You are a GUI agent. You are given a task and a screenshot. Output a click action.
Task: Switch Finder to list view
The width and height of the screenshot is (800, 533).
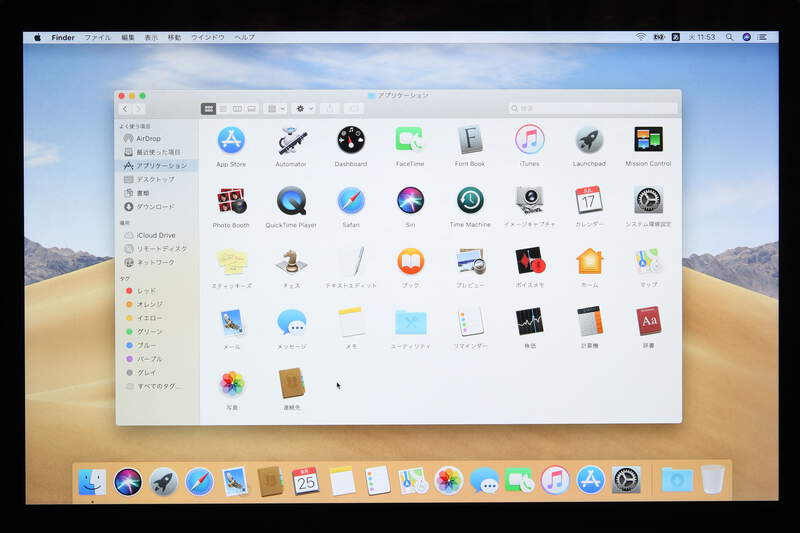(223, 109)
